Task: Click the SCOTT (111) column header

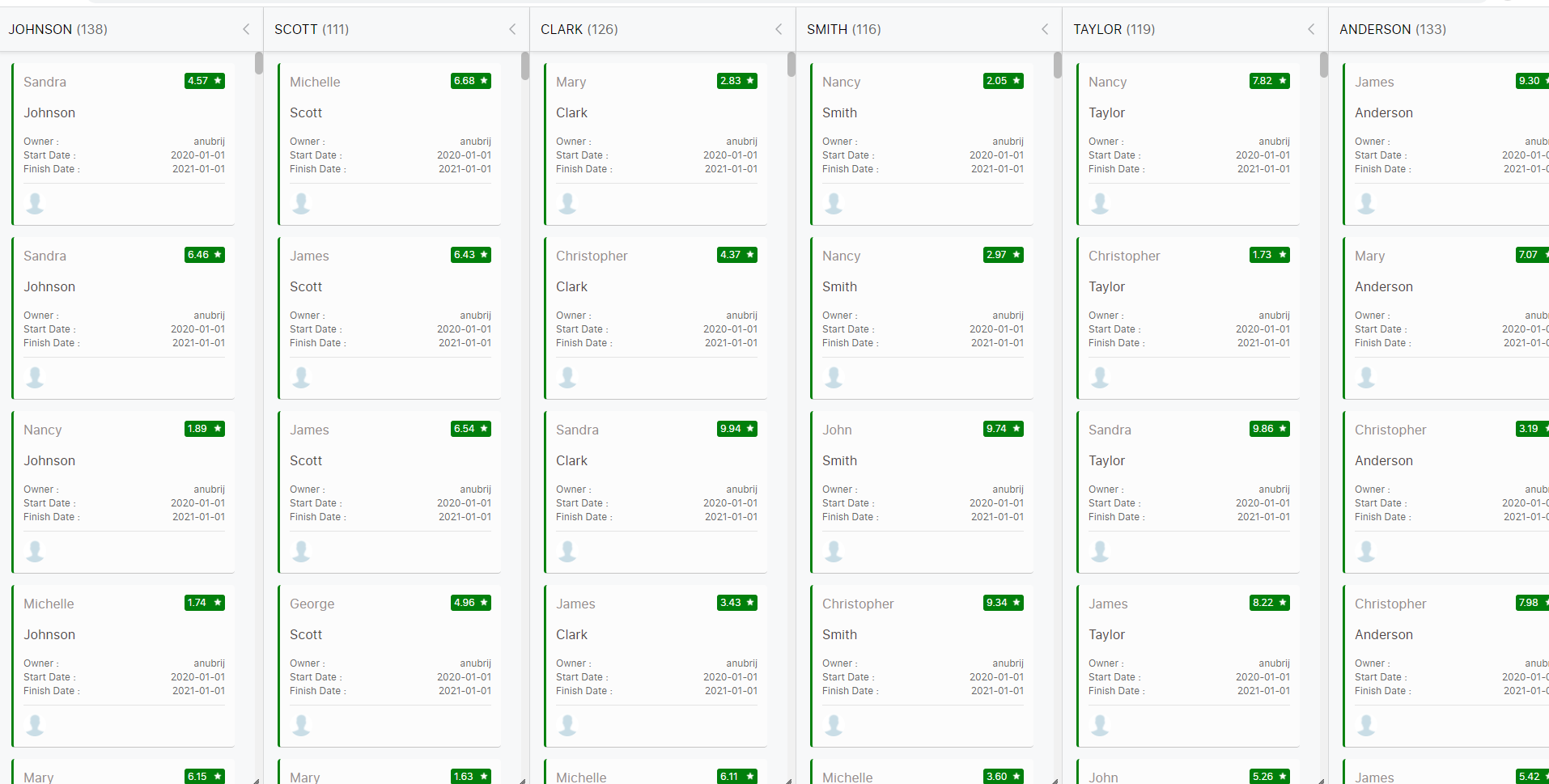Action: (312, 29)
